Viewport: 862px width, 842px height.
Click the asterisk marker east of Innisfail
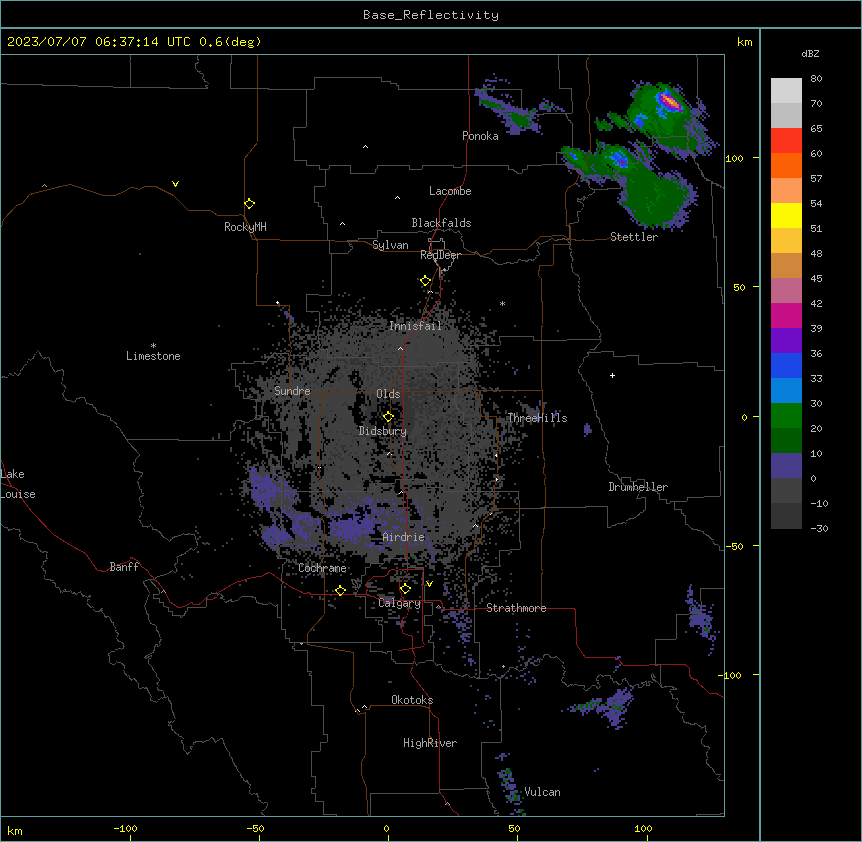coord(502,304)
